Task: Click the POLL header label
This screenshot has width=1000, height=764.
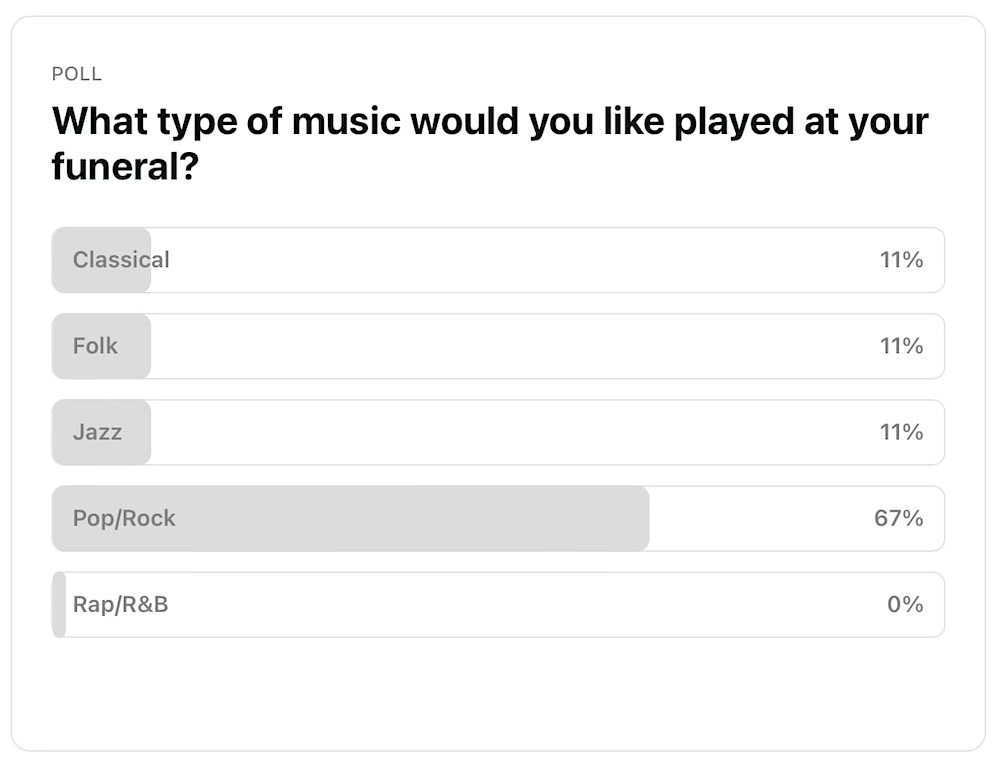Action: pos(76,74)
